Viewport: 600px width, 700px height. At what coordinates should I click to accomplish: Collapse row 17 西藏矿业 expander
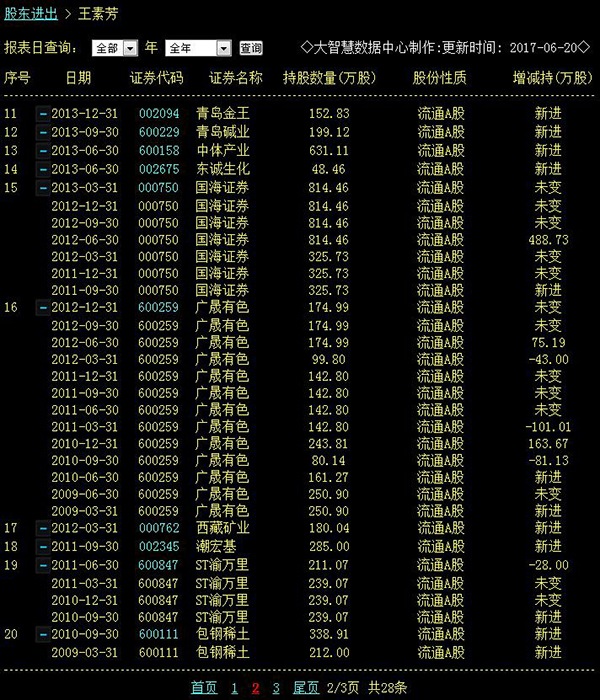(43, 529)
